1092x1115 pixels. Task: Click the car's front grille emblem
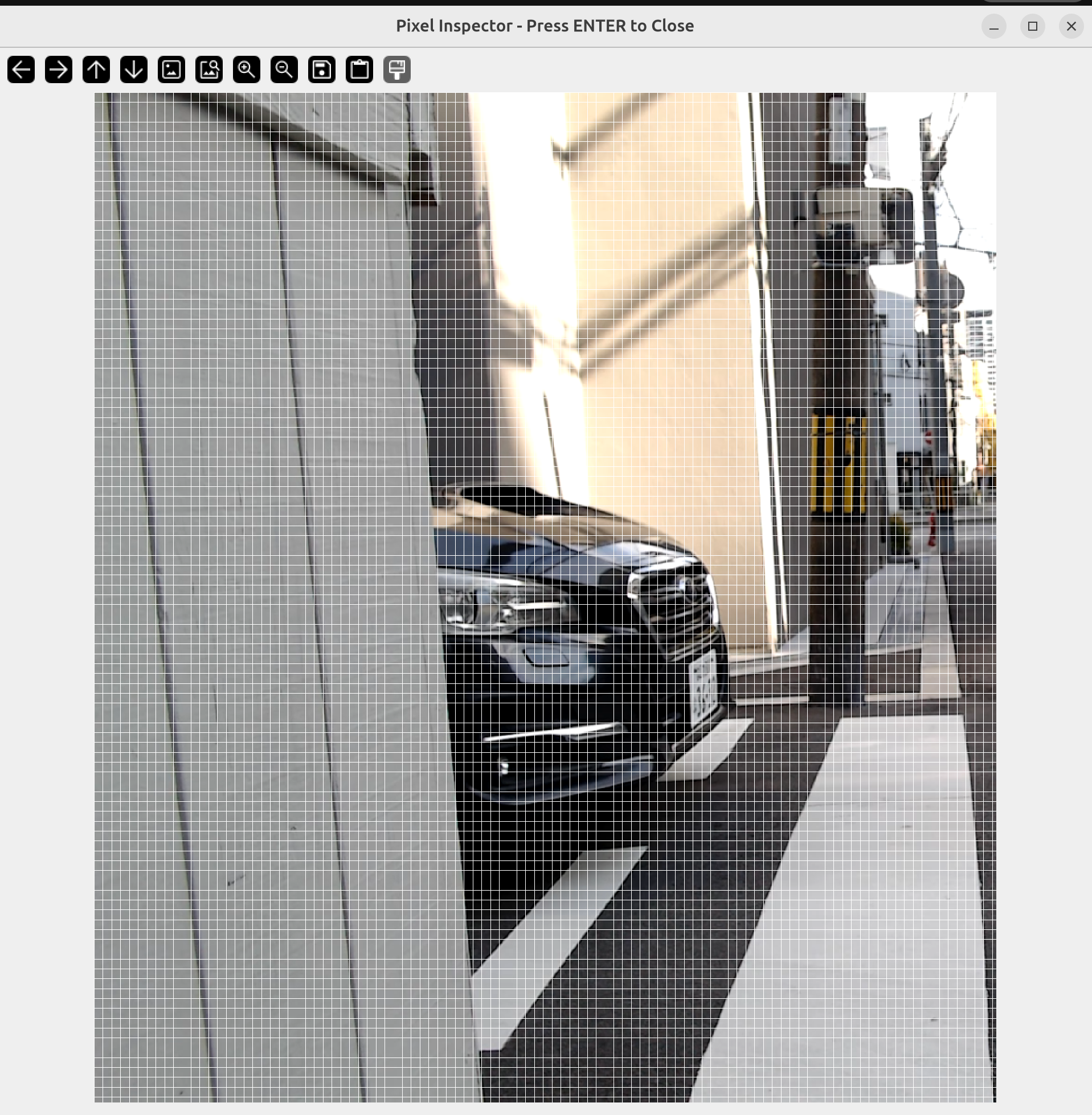tap(685, 584)
